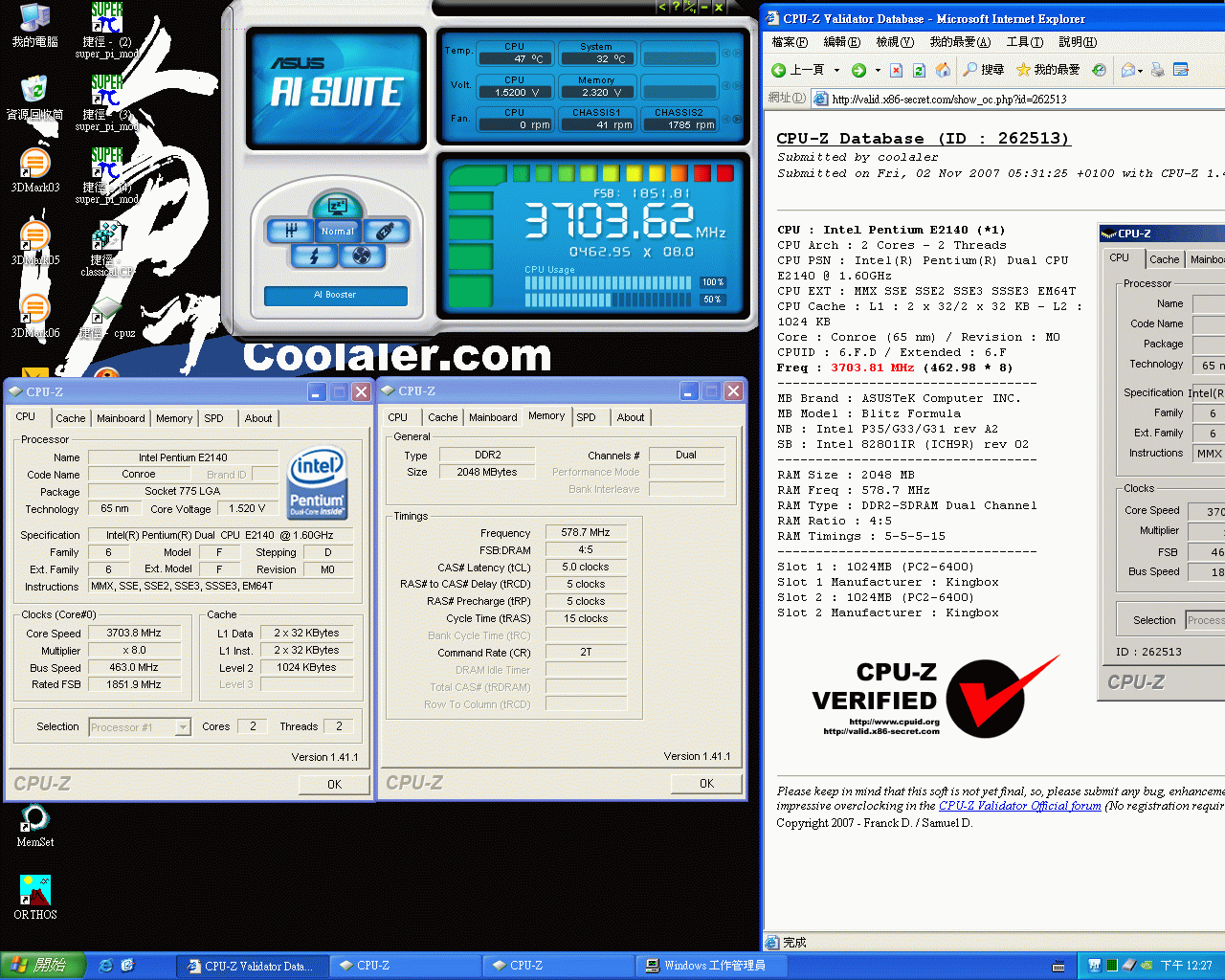The image size is (1225, 980).
Task: Click the Windows Start button
Action: [43, 966]
